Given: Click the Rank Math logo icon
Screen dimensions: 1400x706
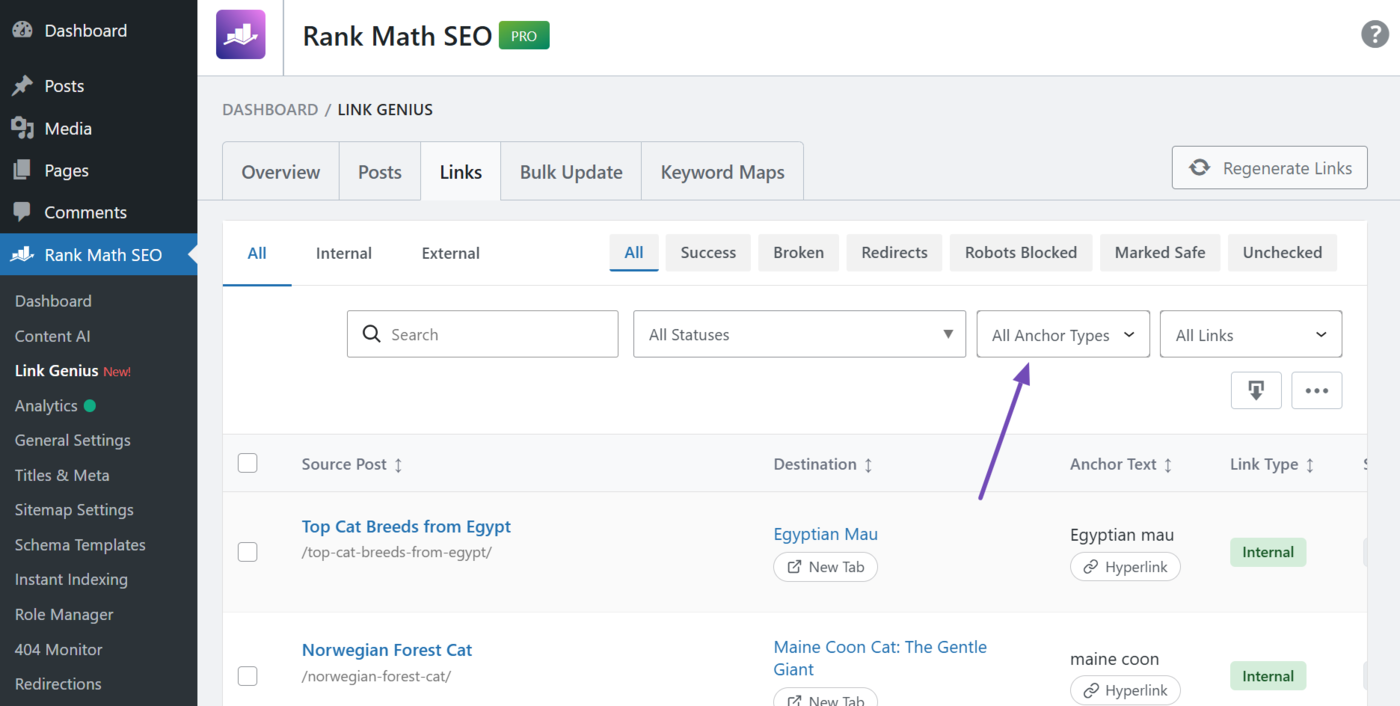Looking at the screenshot, I should [x=241, y=35].
